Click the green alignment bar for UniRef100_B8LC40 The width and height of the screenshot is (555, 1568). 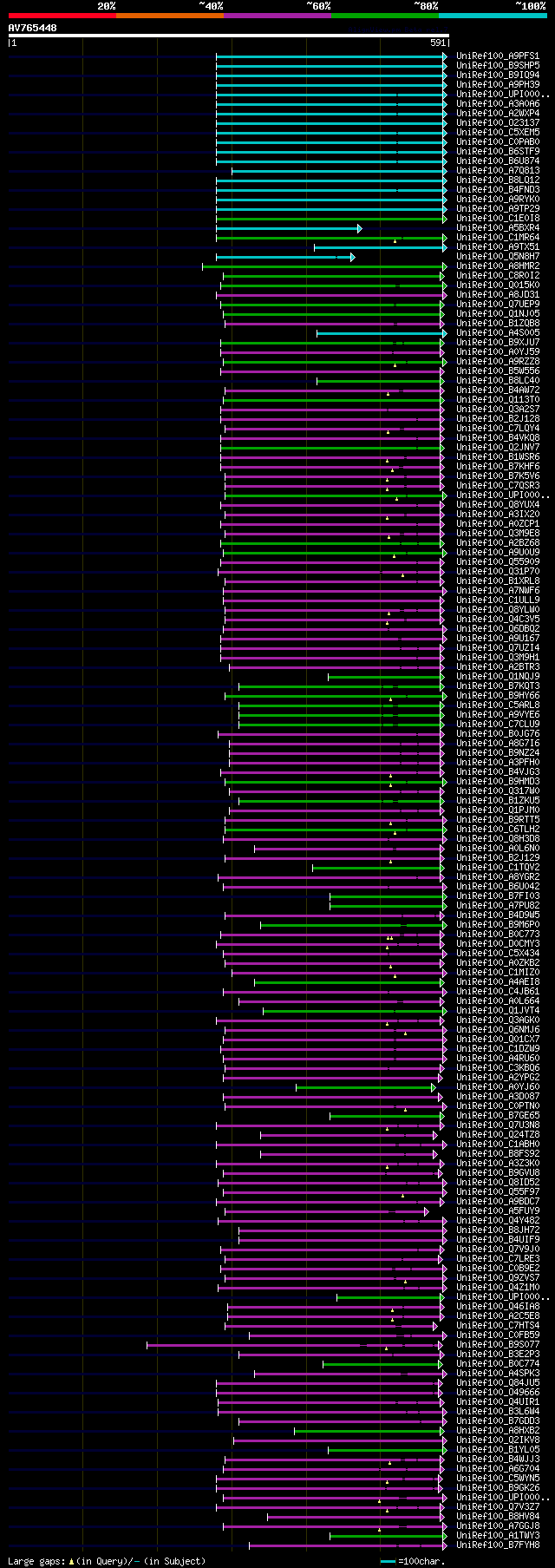pos(381,381)
